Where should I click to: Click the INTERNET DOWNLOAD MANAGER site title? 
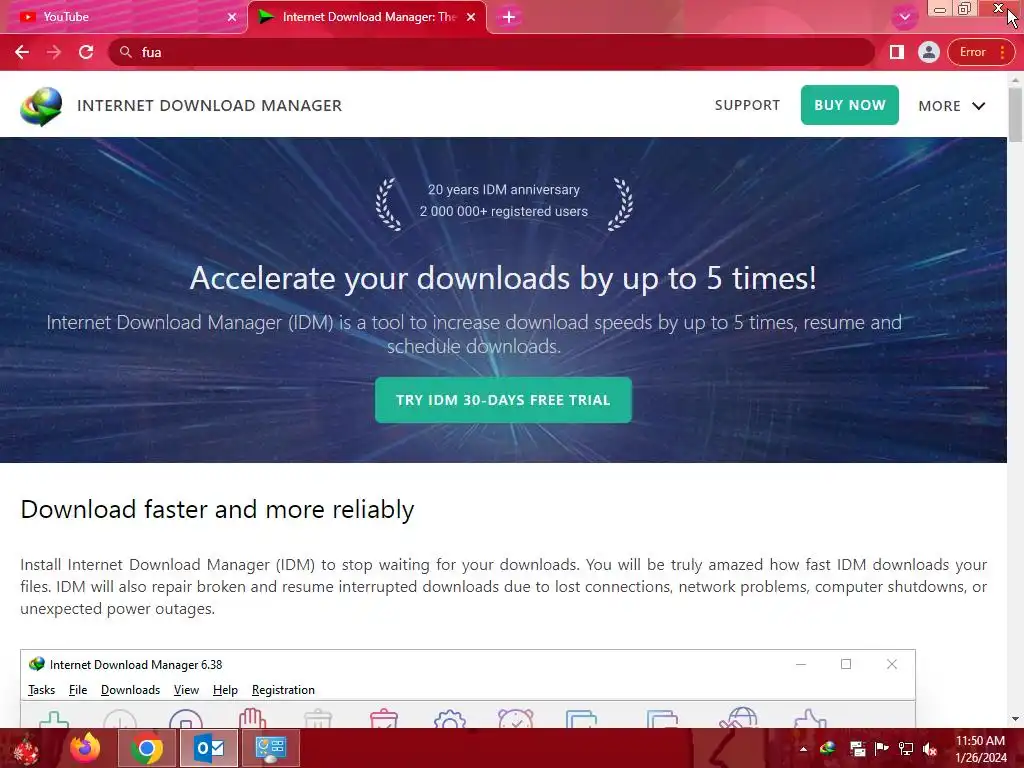pyautogui.click(x=210, y=106)
